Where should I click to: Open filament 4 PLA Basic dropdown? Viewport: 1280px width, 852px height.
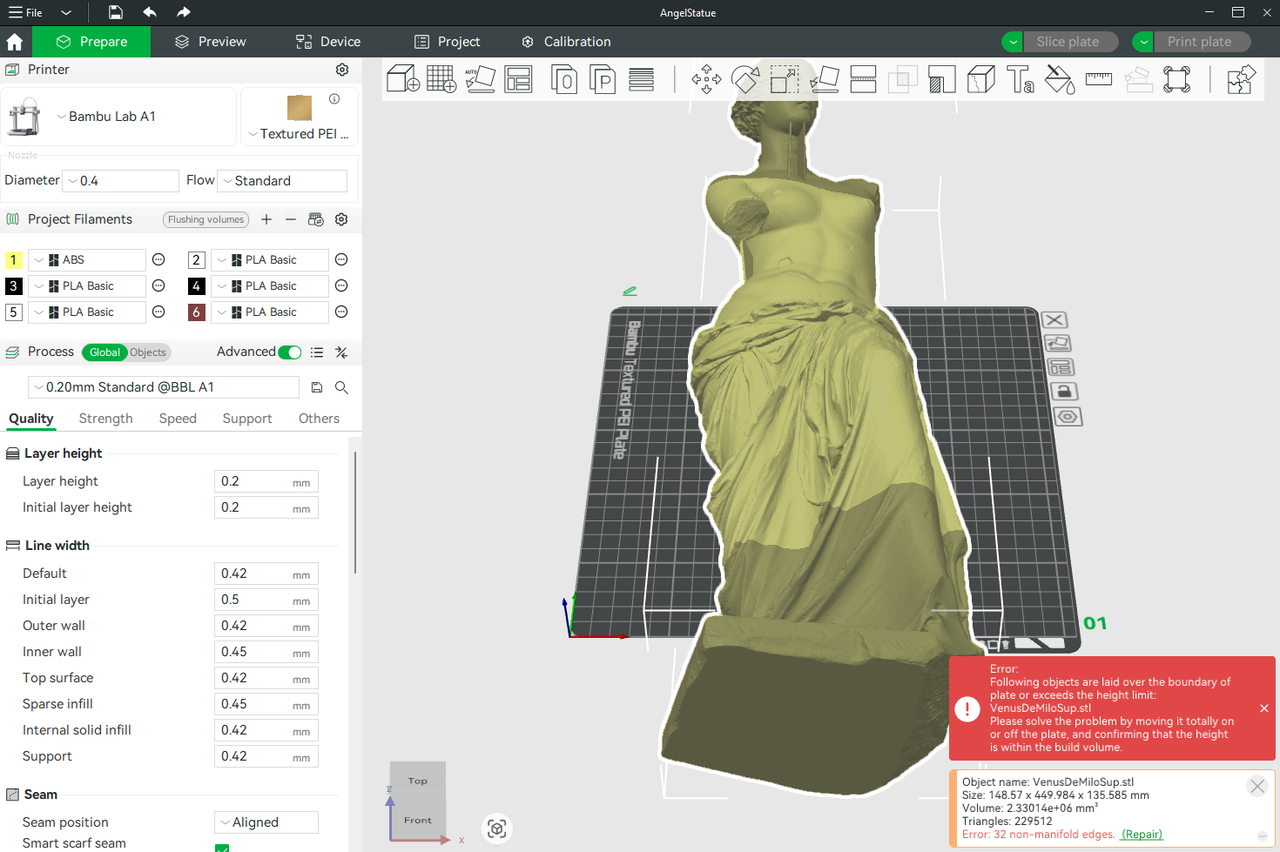click(x=270, y=286)
